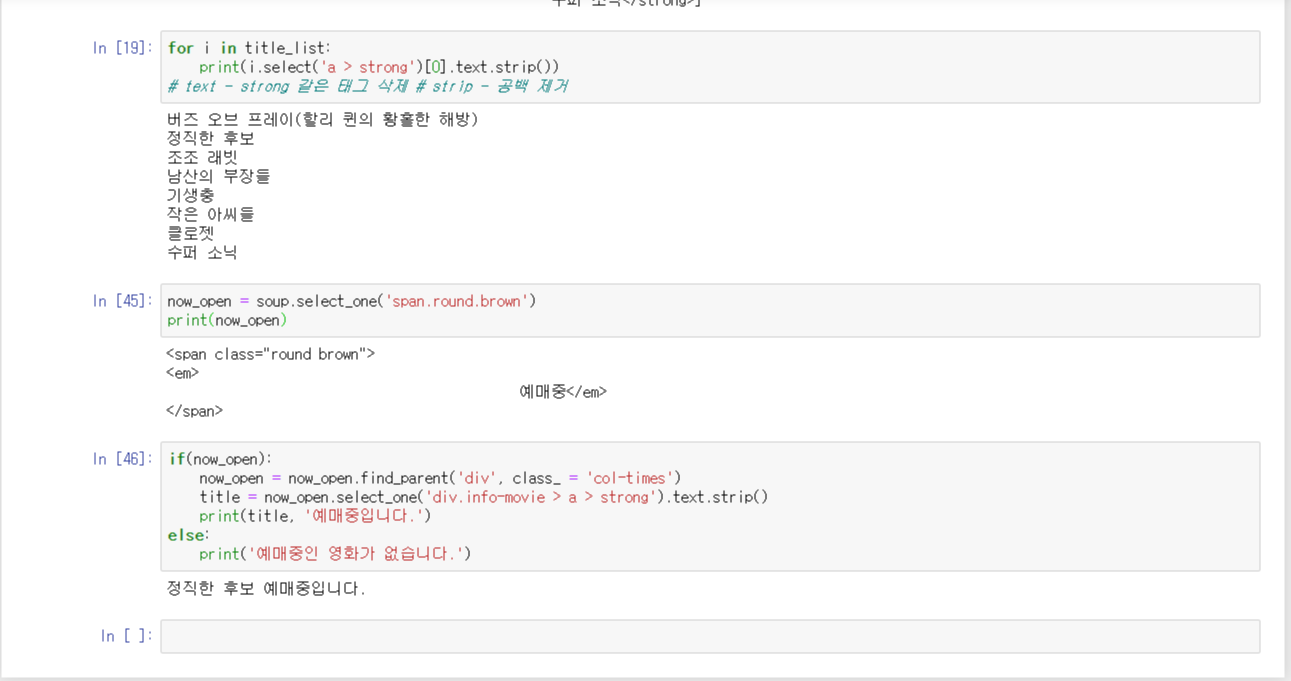Click the 'if(now_open):' code line
Viewport: 1291px width, 681px height.
coord(220,459)
